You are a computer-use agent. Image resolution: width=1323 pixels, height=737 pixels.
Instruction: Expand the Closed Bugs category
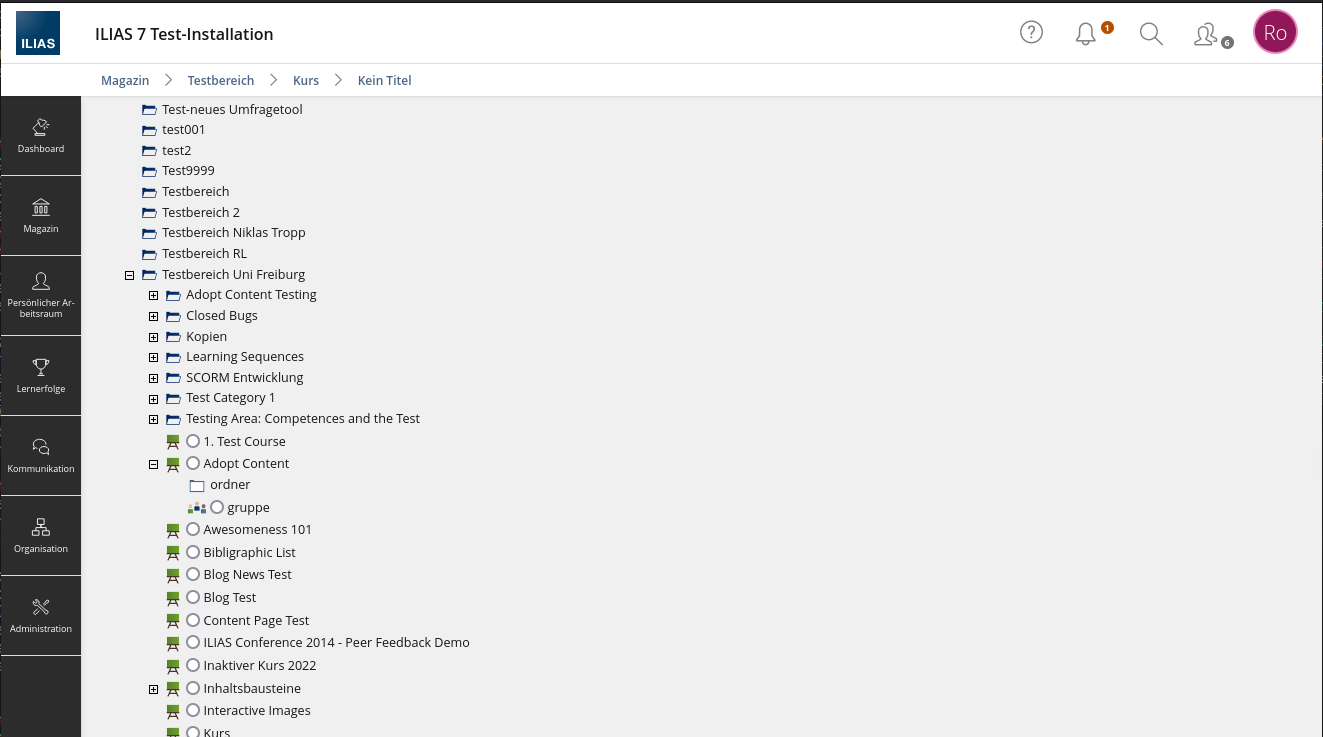point(153,316)
